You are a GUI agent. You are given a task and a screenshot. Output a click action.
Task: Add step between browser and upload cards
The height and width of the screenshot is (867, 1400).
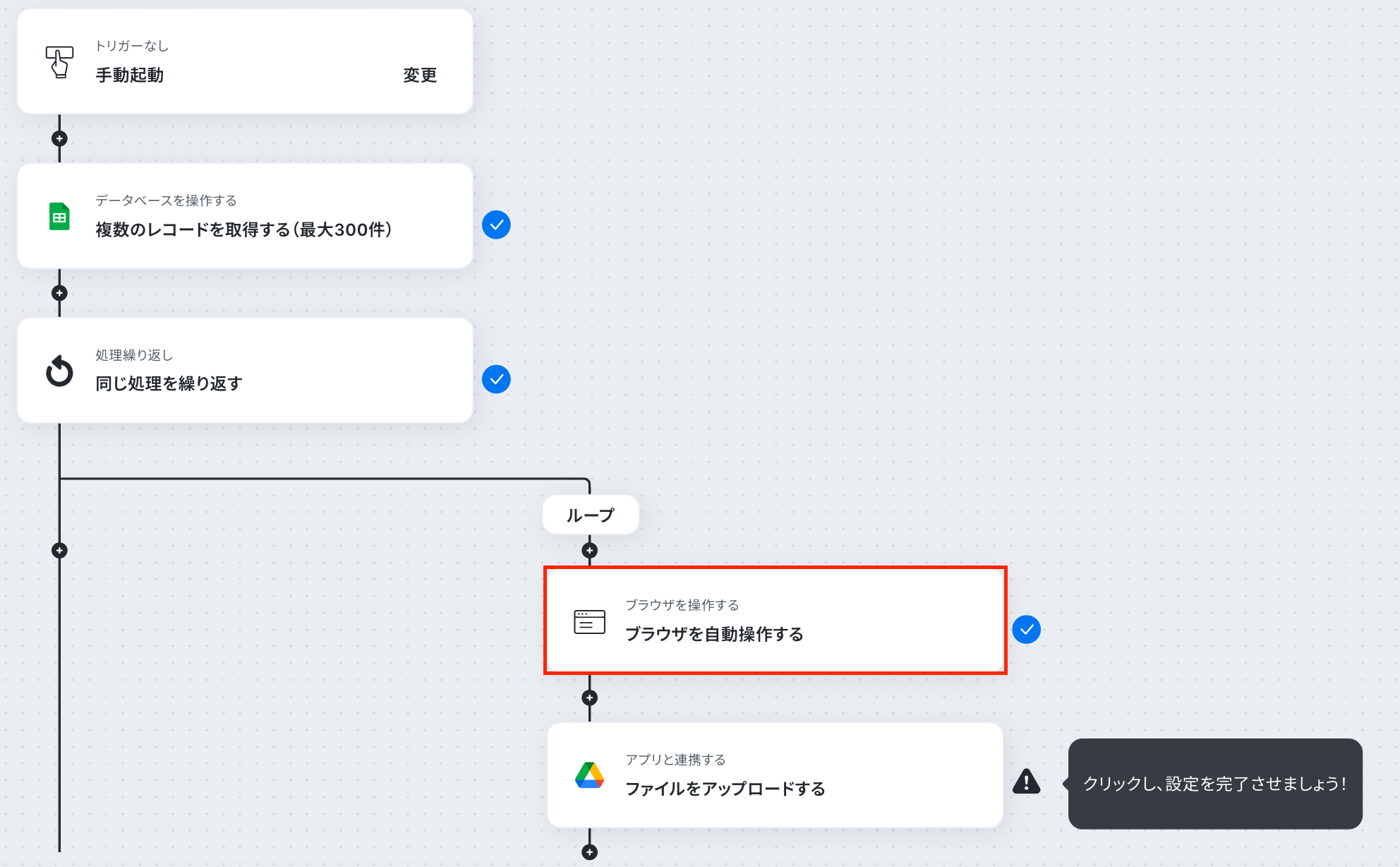(589, 698)
